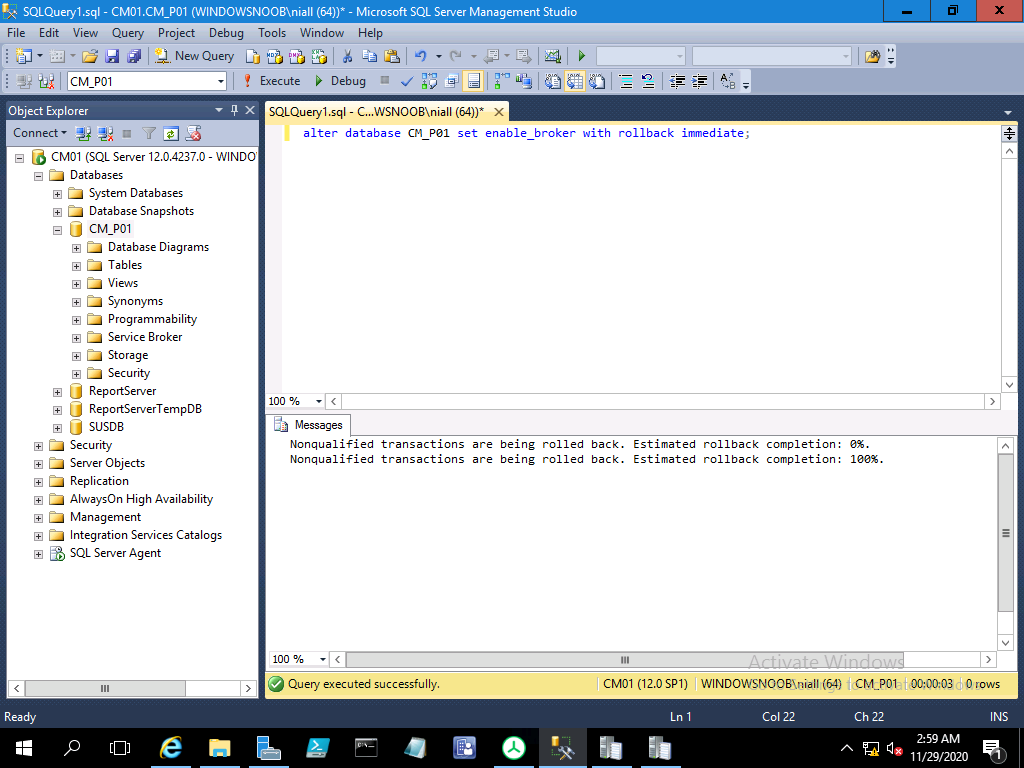
Task: Paste from clipboard using toolbar icon
Action: (x=392, y=56)
